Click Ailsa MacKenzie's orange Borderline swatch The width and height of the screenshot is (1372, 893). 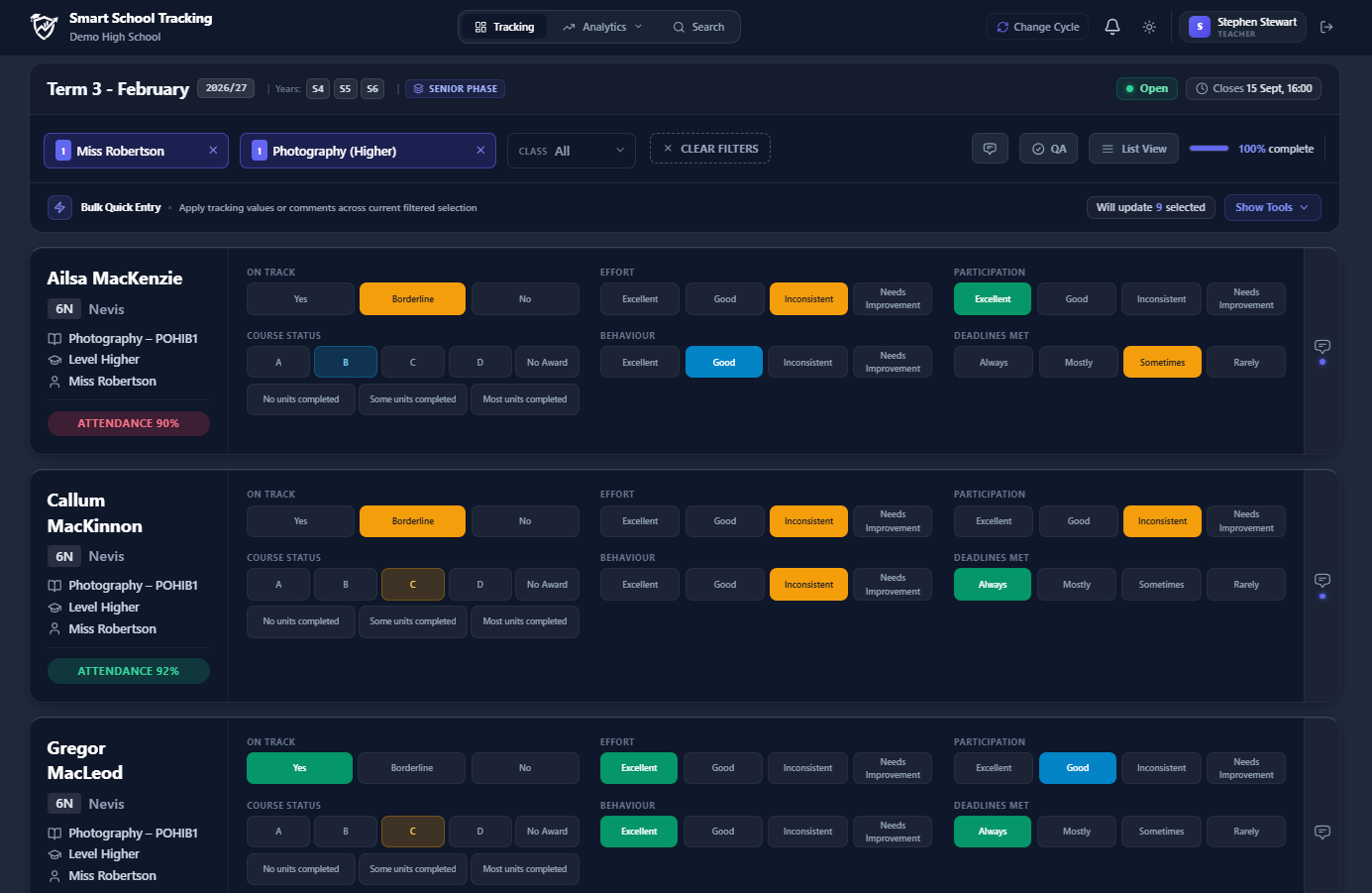click(x=413, y=298)
